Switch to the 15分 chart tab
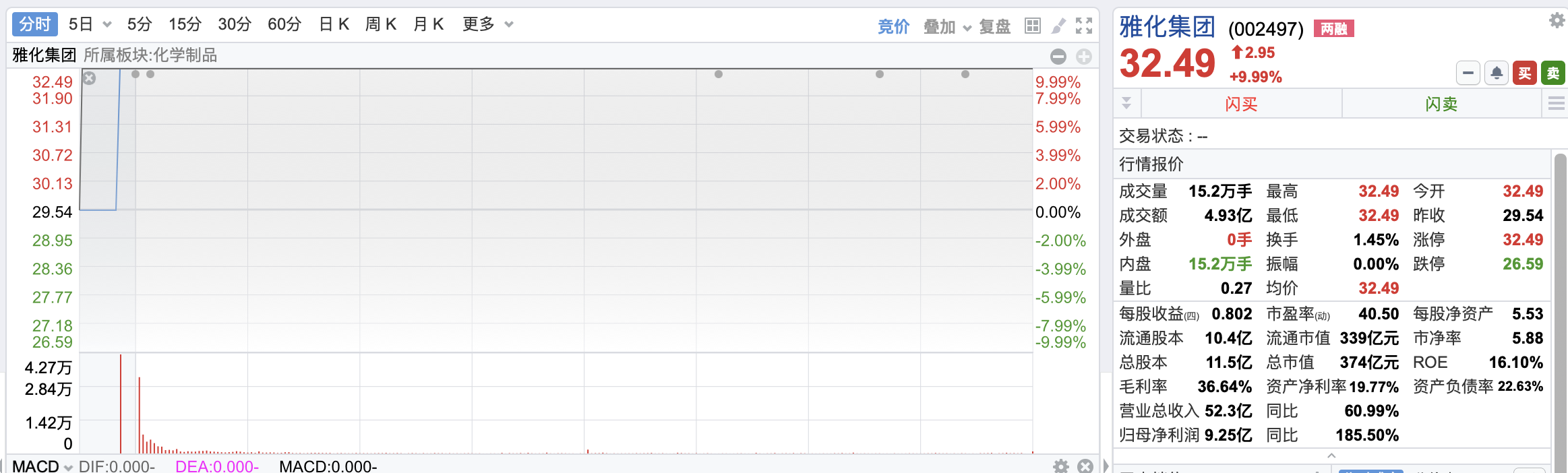 pyautogui.click(x=185, y=24)
